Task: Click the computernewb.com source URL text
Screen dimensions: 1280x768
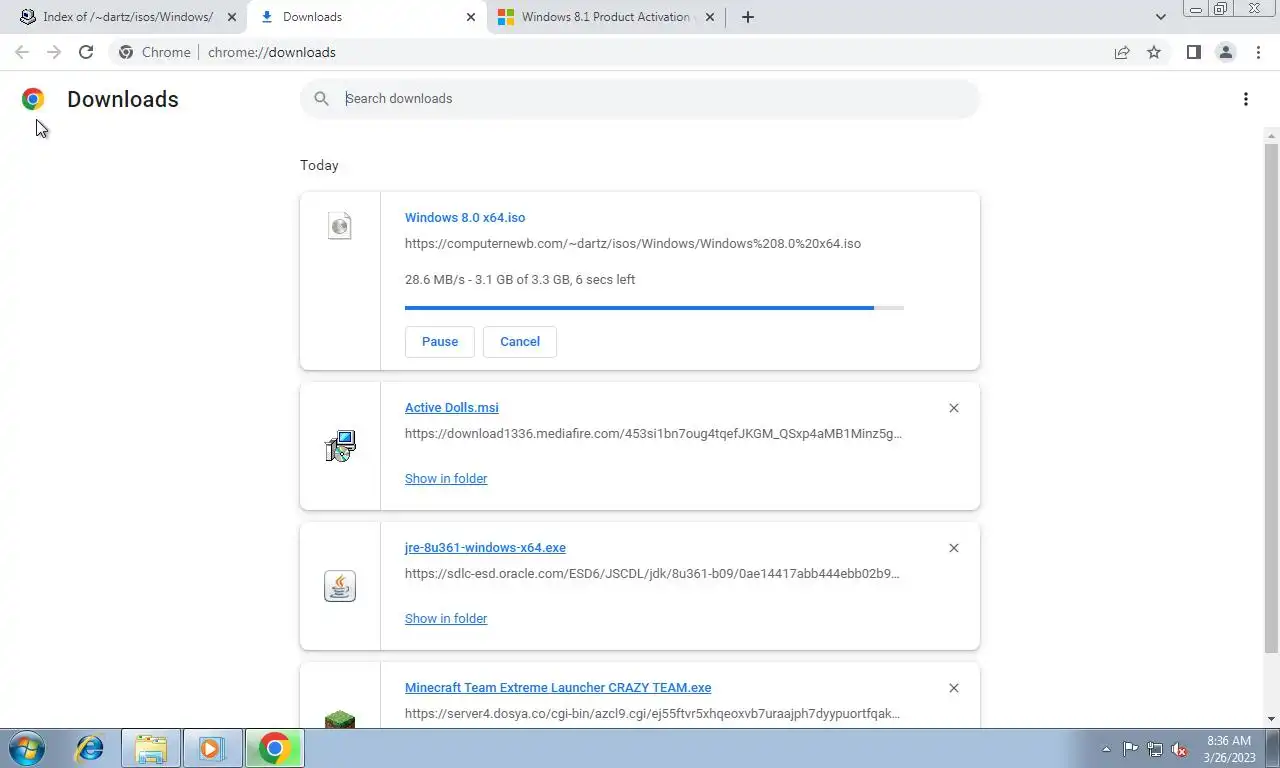Action: click(633, 244)
